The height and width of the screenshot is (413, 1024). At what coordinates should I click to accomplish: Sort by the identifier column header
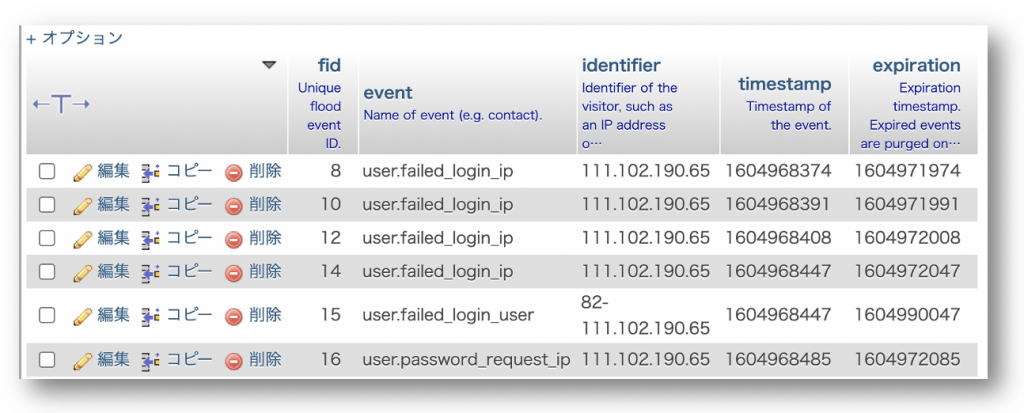[621, 65]
